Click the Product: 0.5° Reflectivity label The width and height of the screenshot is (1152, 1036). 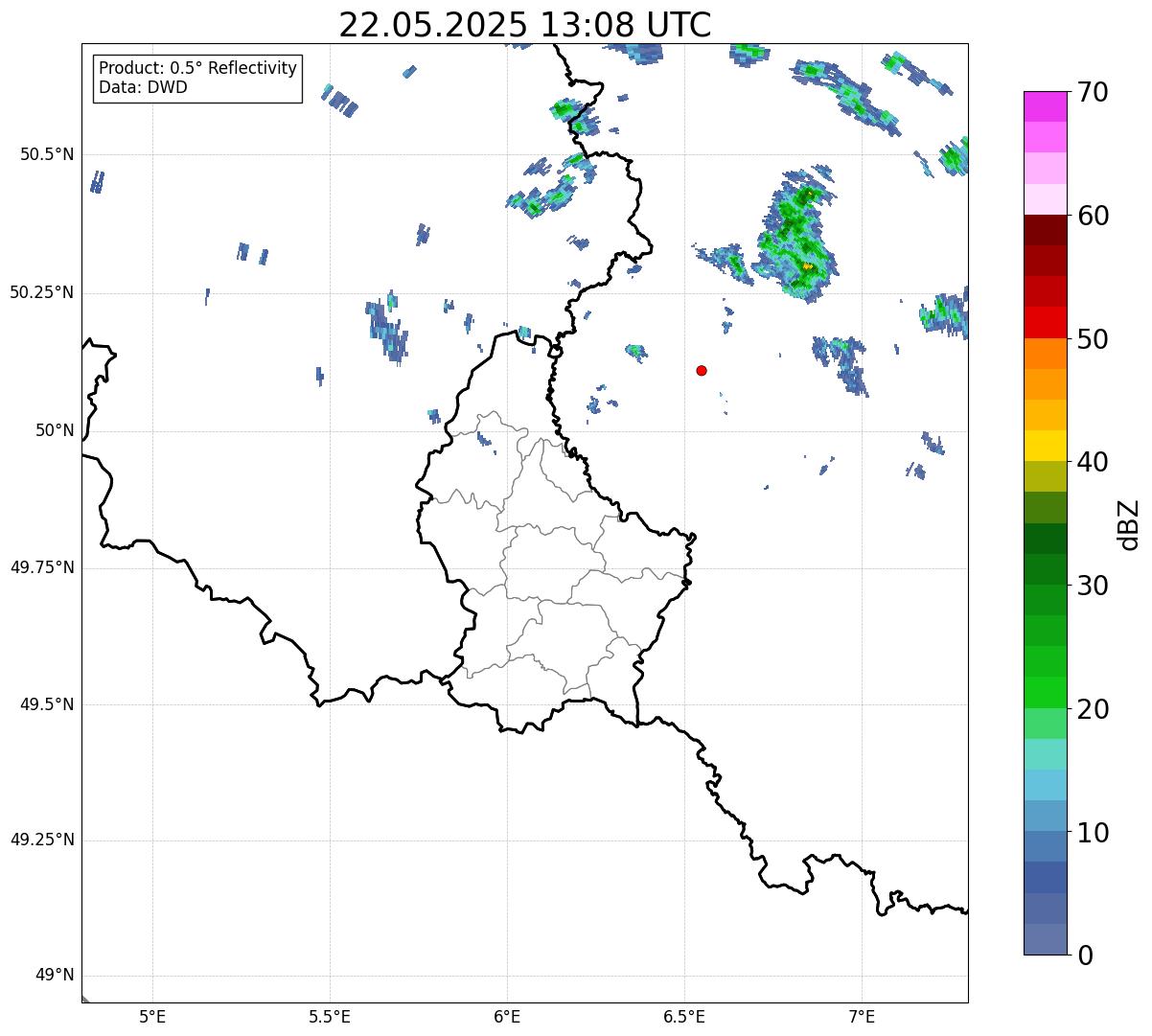coord(197,69)
